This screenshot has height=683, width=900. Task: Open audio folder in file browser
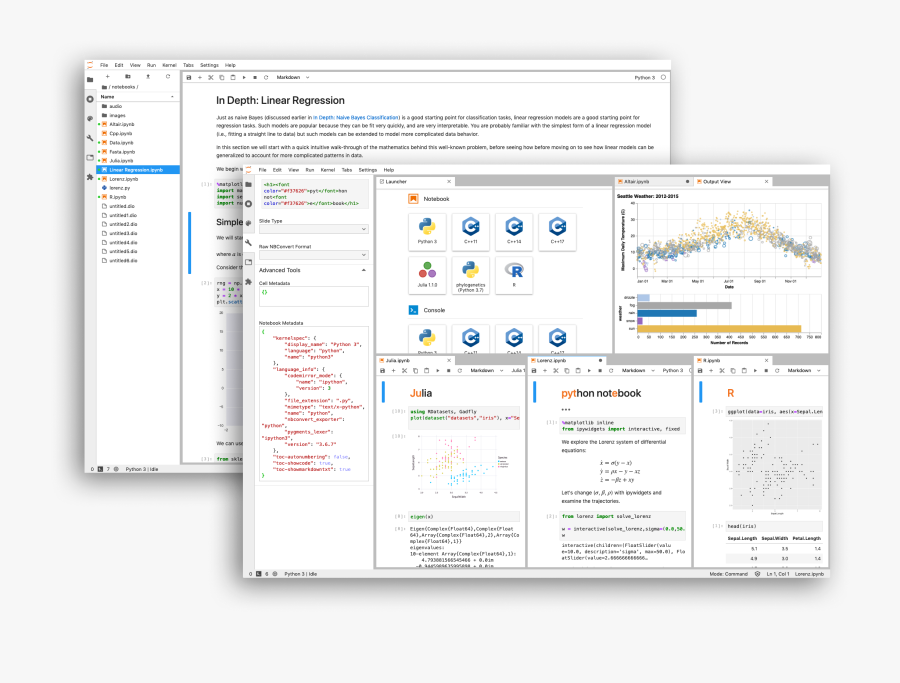click(x=138, y=107)
